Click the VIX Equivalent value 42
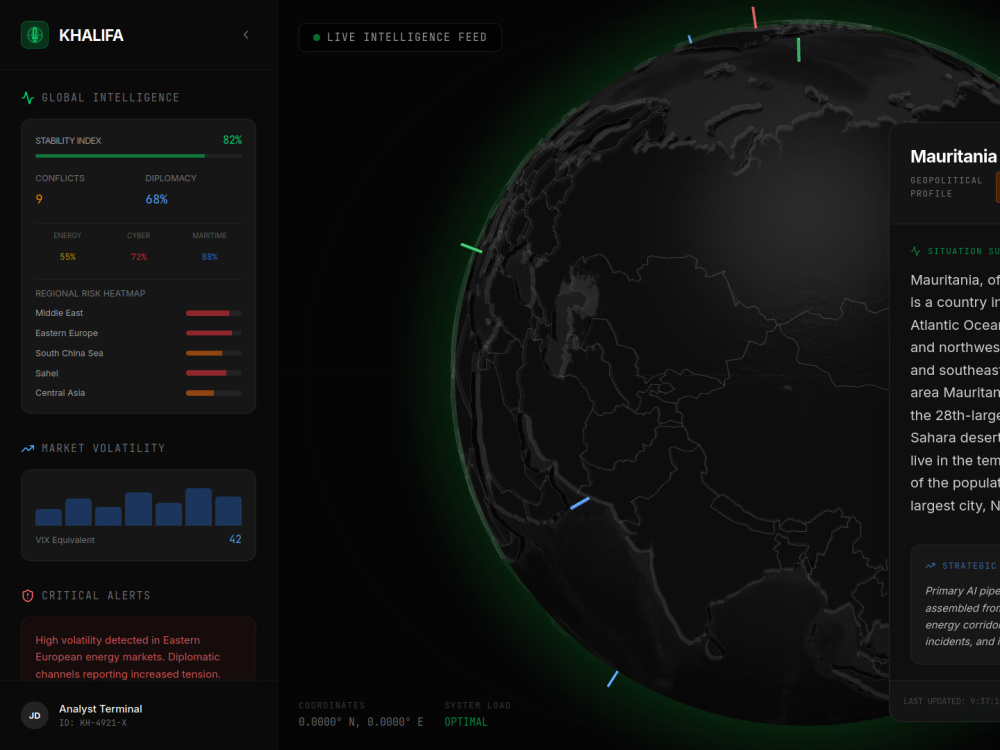The height and width of the screenshot is (750, 1000). point(235,539)
